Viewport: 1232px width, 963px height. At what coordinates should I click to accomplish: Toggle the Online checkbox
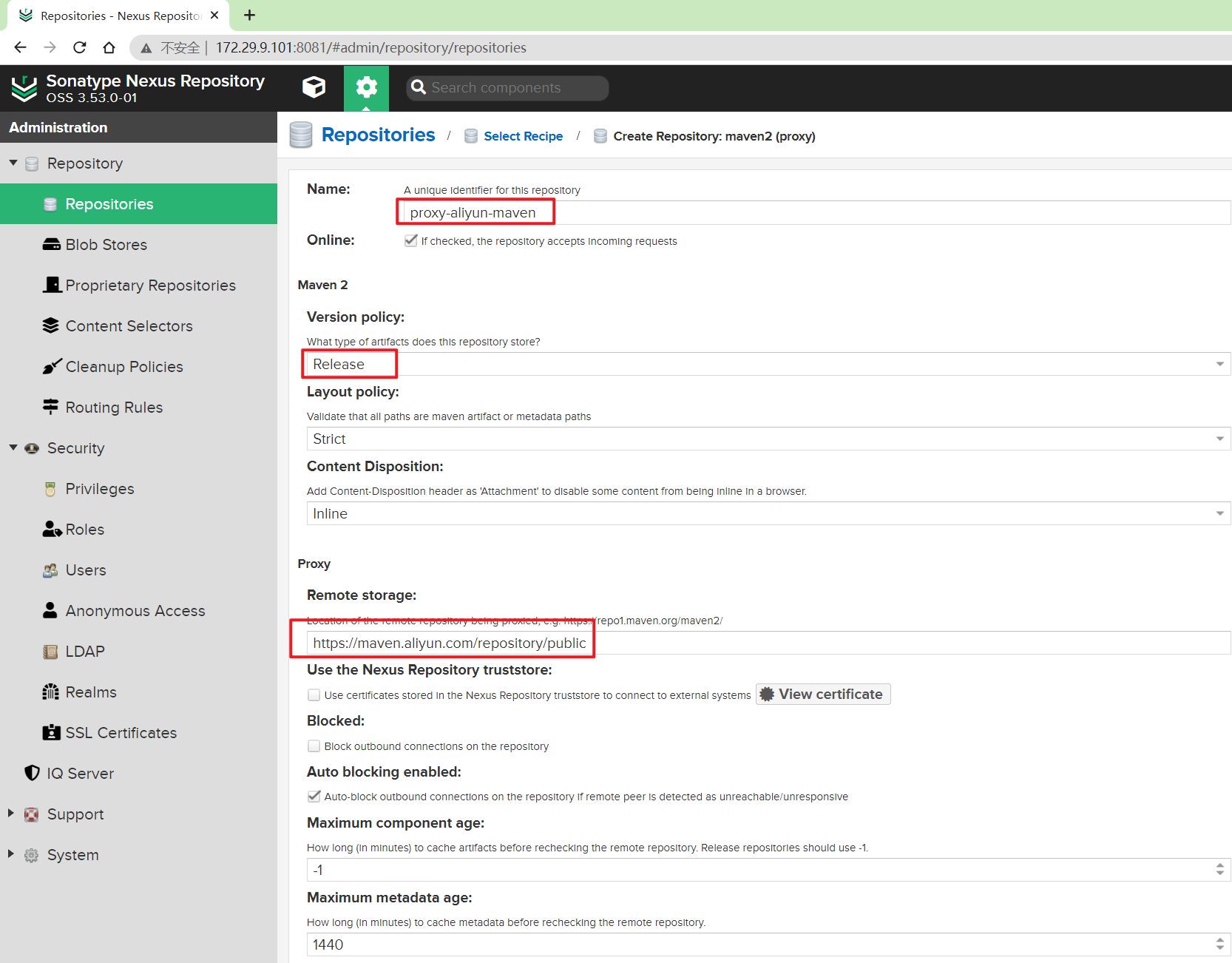point(411,240)
